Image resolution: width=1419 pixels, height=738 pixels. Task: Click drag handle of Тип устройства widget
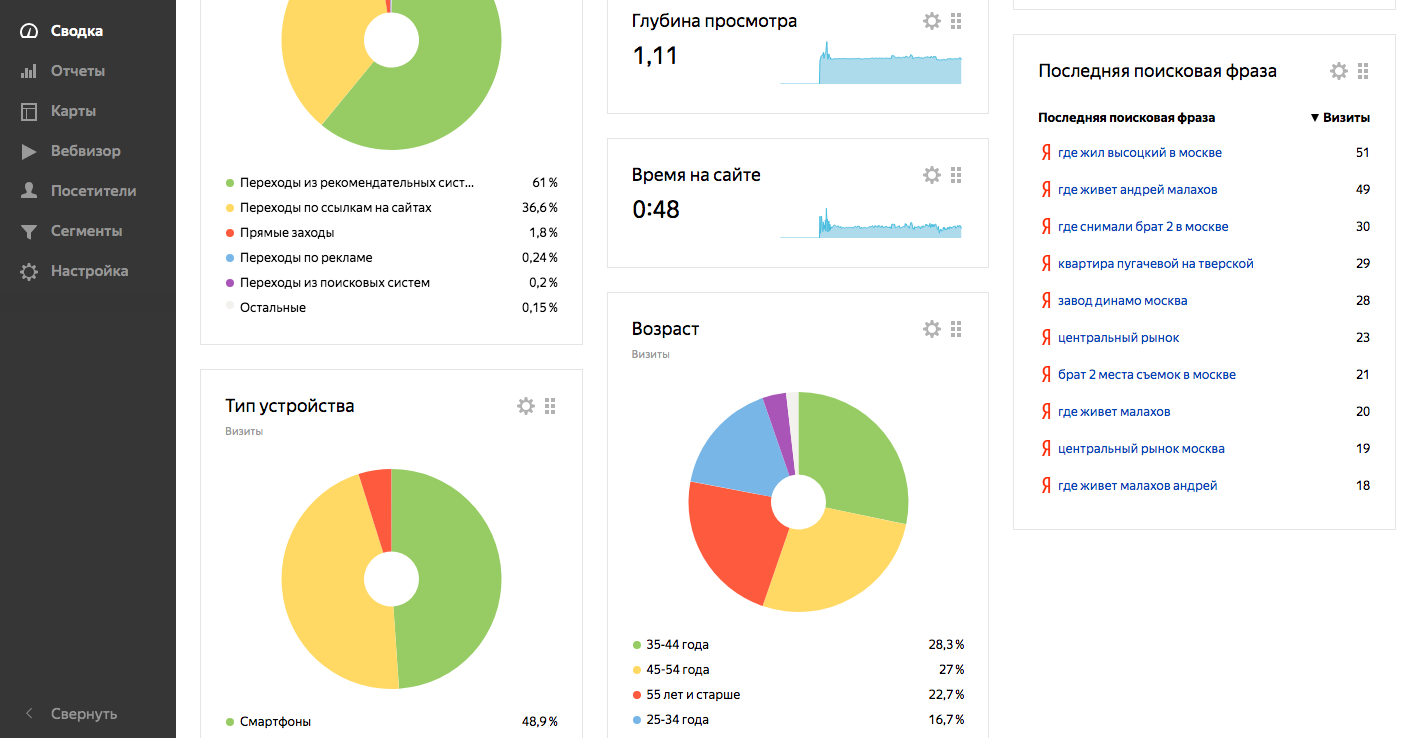pyautogui.click(x=550, y=406)
